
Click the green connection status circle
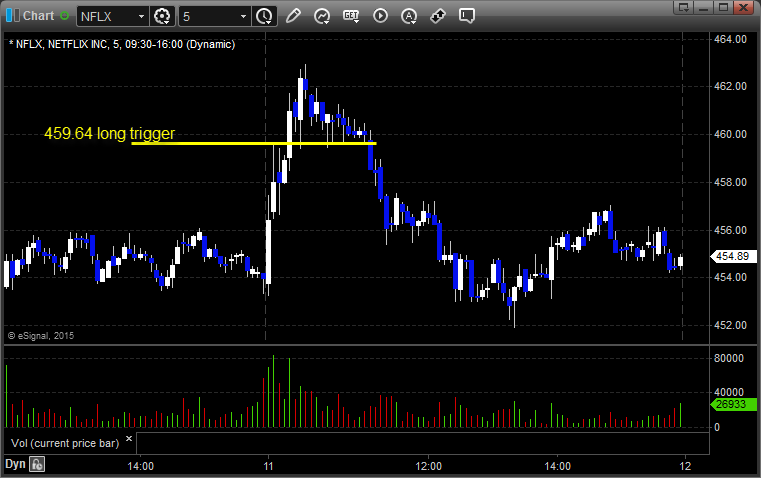(x=65, y=16)
